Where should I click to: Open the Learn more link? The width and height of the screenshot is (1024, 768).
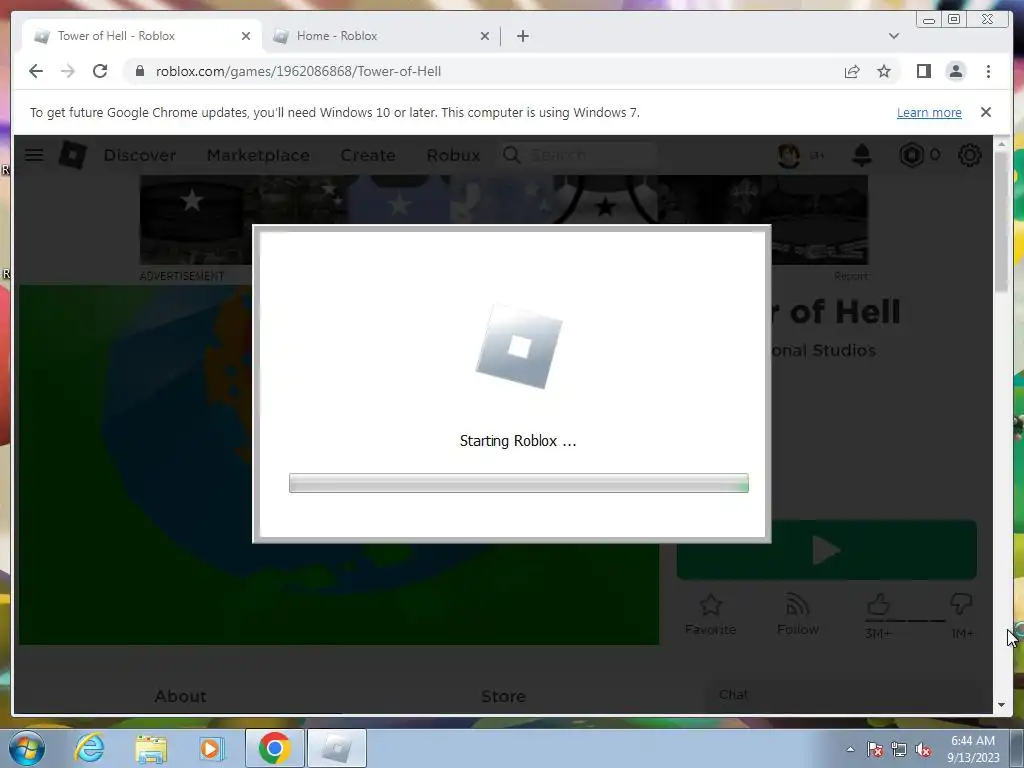click(x=929, y=112)
